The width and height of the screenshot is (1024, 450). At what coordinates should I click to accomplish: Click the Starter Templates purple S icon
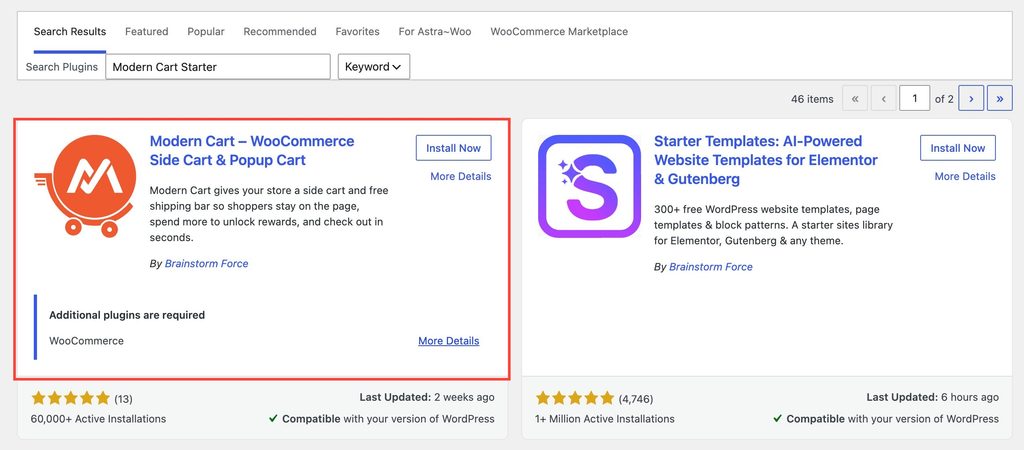(x=589, y=186)
